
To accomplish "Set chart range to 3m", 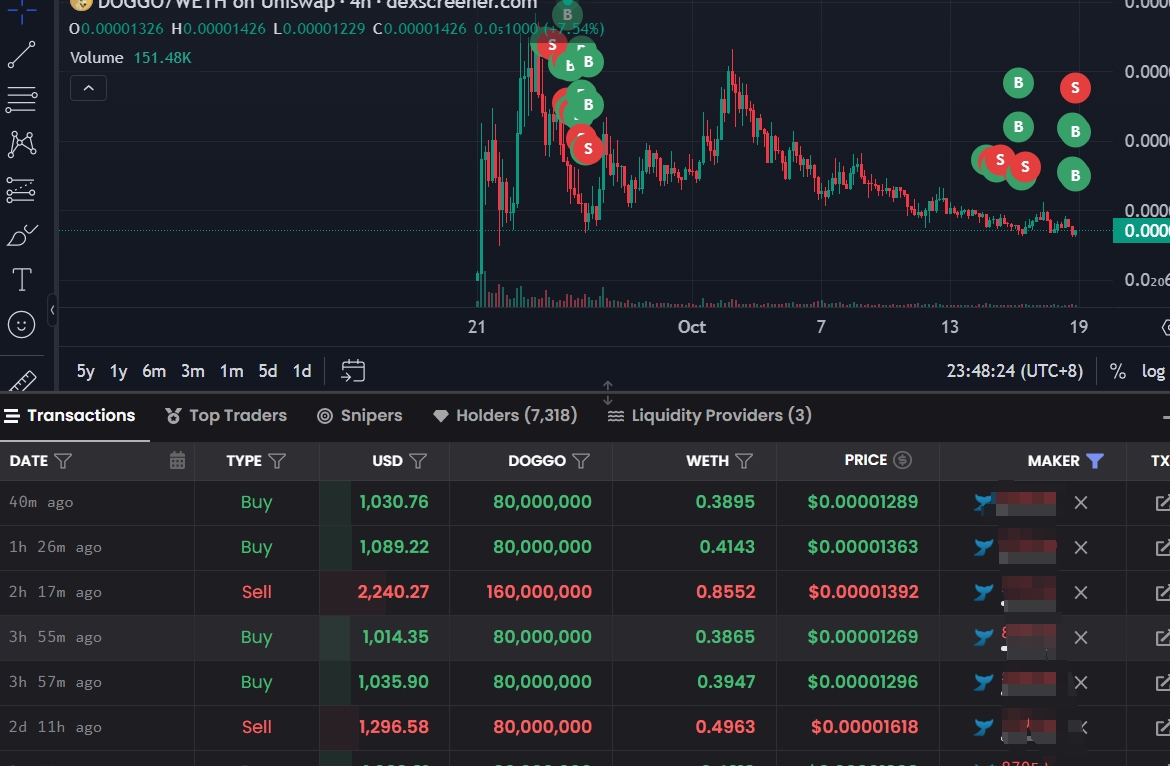I will click(193, 371).
